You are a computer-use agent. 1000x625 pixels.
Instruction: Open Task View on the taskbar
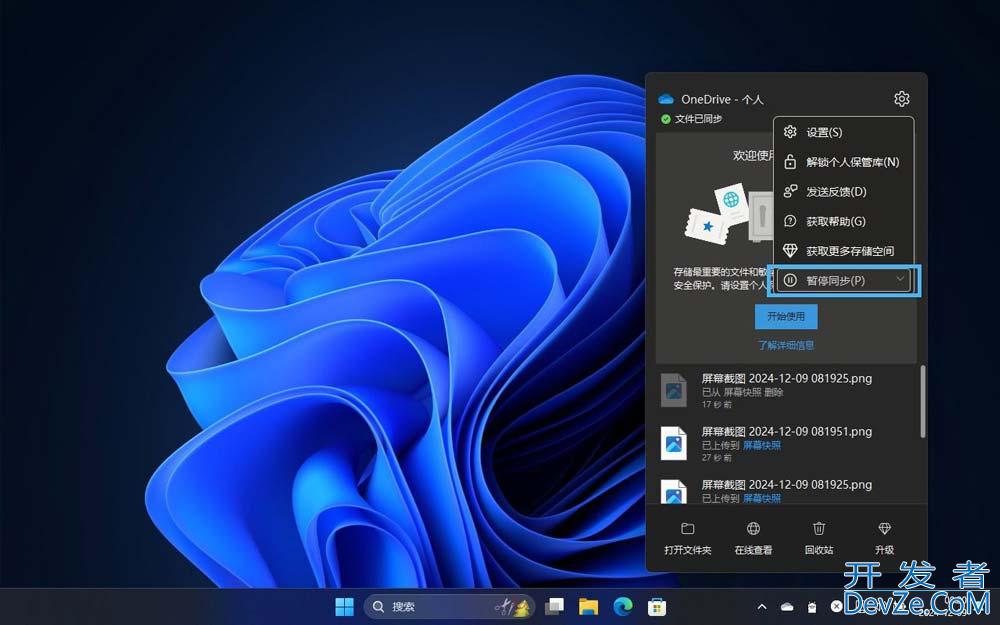[554, 607]
